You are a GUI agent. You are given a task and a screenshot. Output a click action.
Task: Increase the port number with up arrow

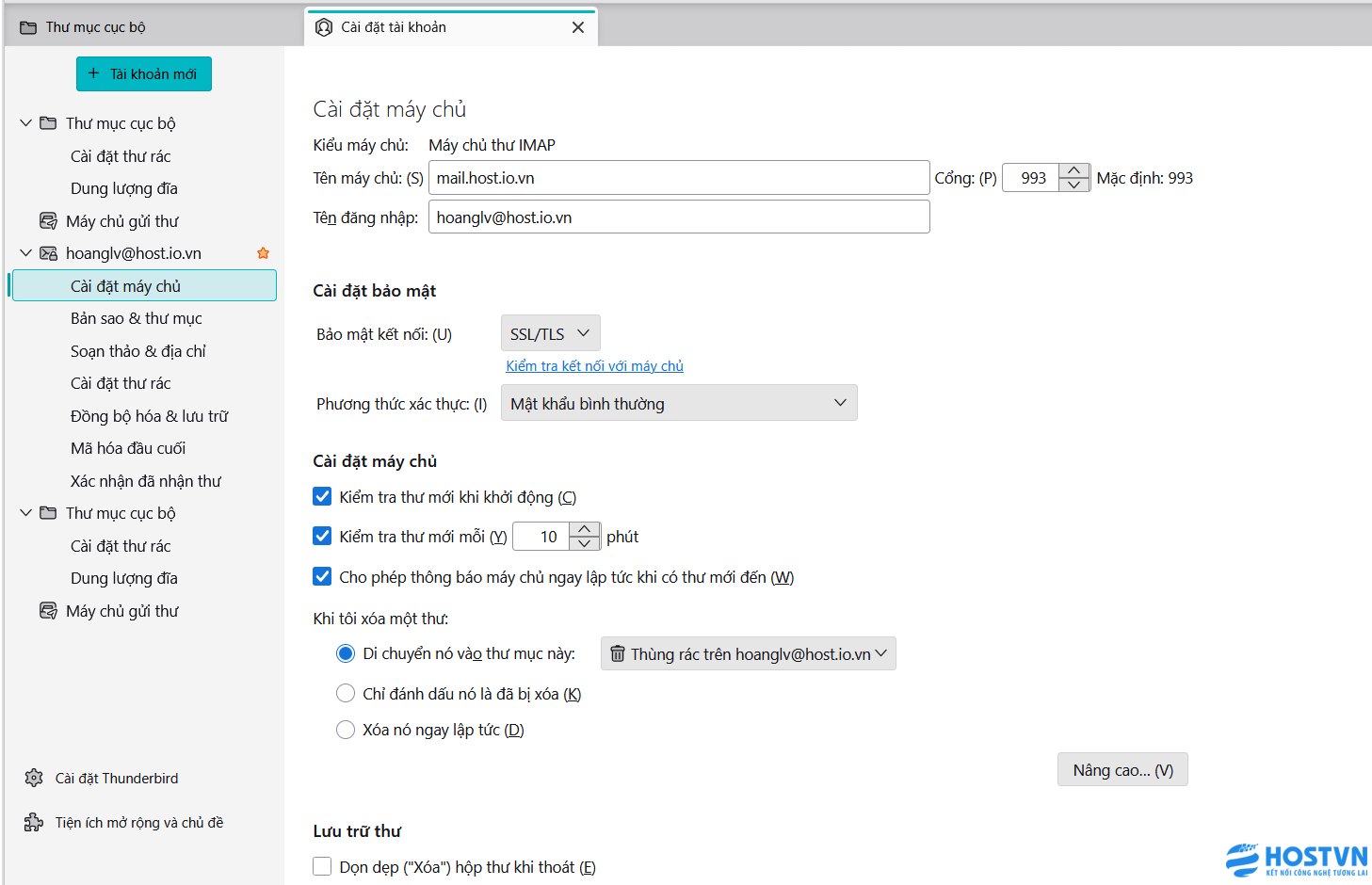(1073, 170)
